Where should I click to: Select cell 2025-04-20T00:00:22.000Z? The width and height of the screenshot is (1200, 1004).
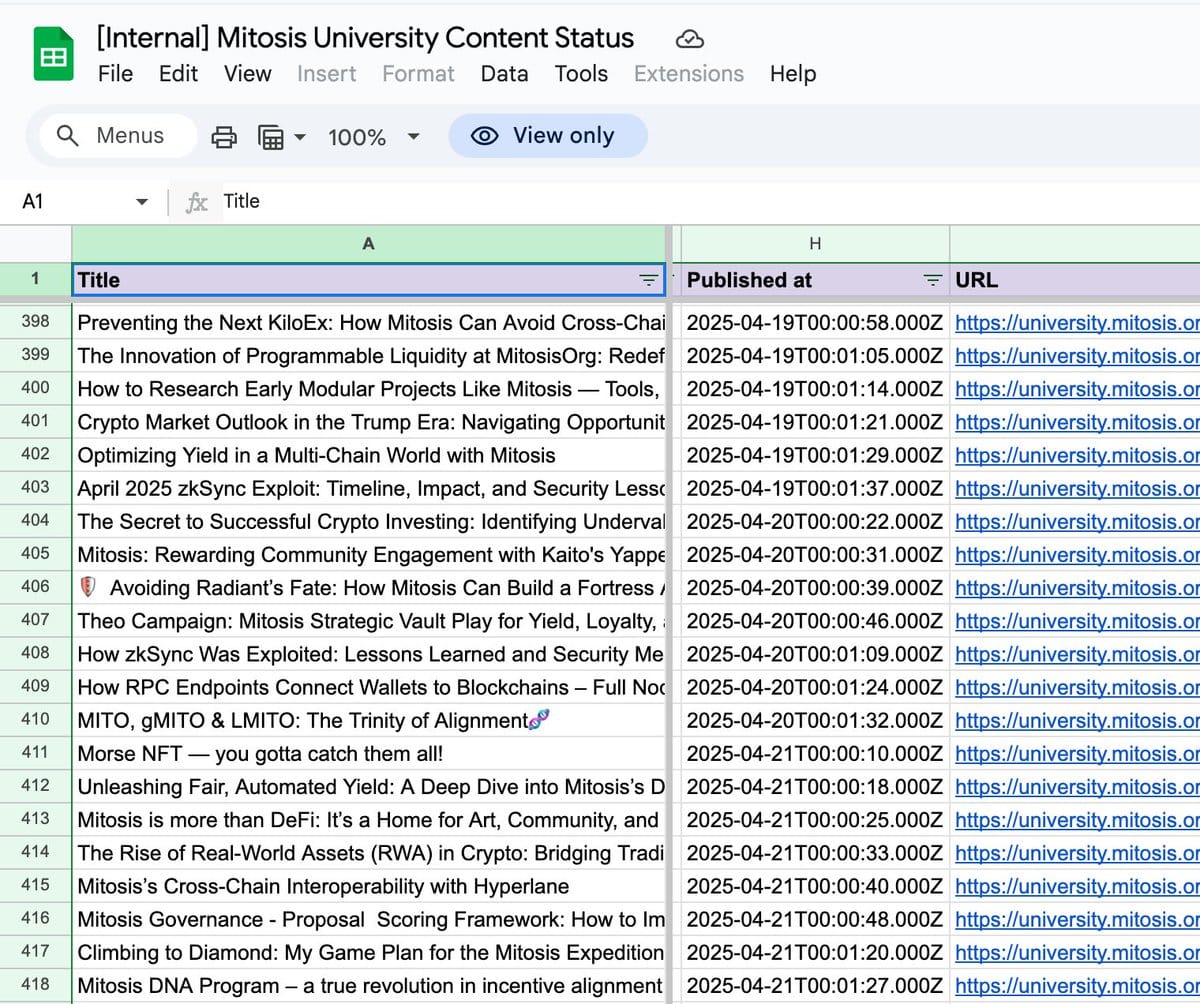815,521
